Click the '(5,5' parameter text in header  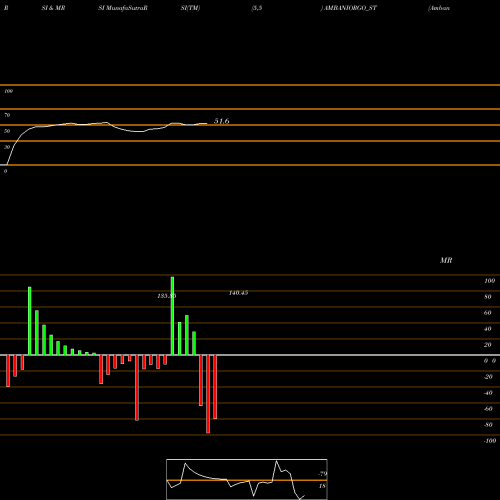pyautogui.click(x=257, y=8)
